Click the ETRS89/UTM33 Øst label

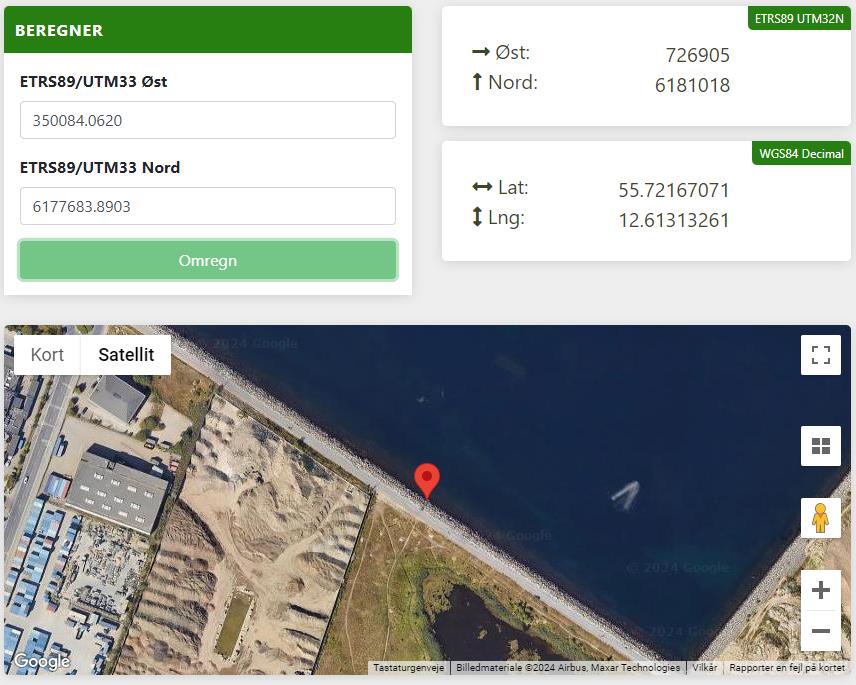pyautogui.click(x=93, y=82)
